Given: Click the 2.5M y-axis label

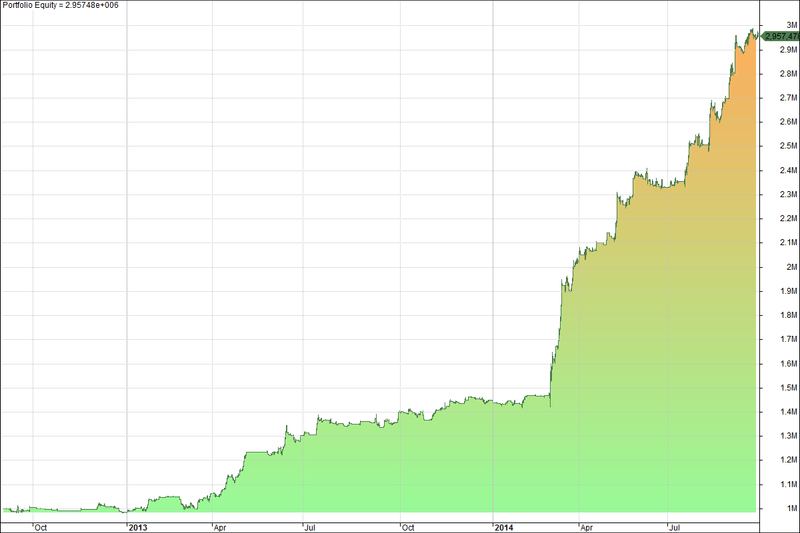Looking at the screenshot, I should (789, 146).
